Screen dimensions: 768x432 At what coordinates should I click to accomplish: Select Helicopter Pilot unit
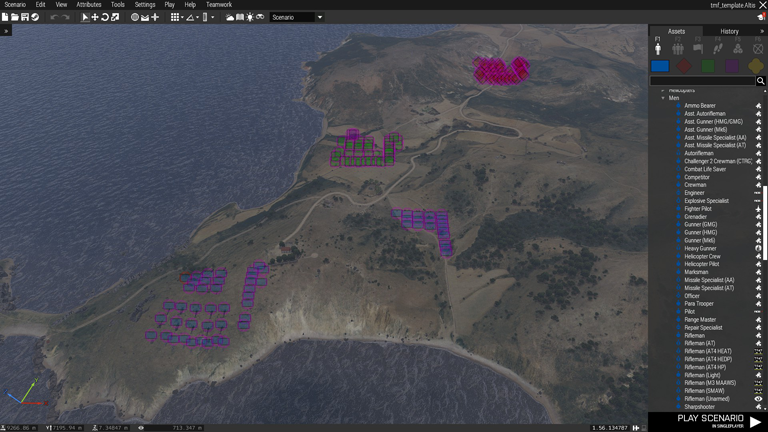[702, 264]
